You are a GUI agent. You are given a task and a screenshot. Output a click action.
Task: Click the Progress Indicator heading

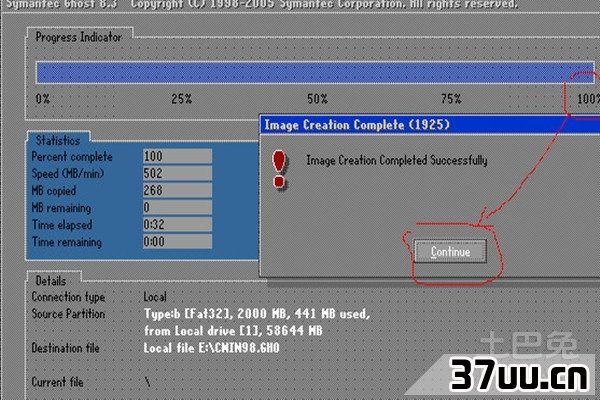[78, 37]
